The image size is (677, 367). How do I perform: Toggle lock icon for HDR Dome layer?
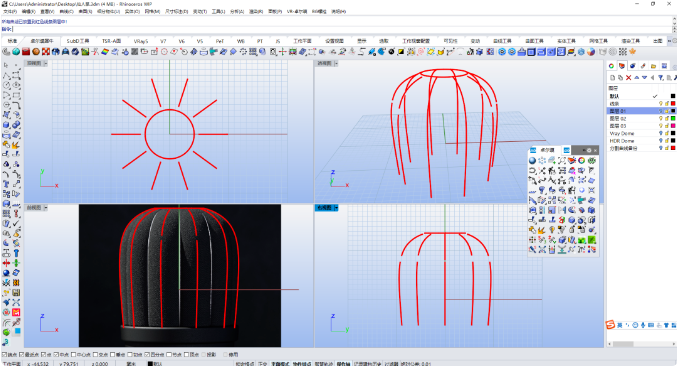(666, 141)
